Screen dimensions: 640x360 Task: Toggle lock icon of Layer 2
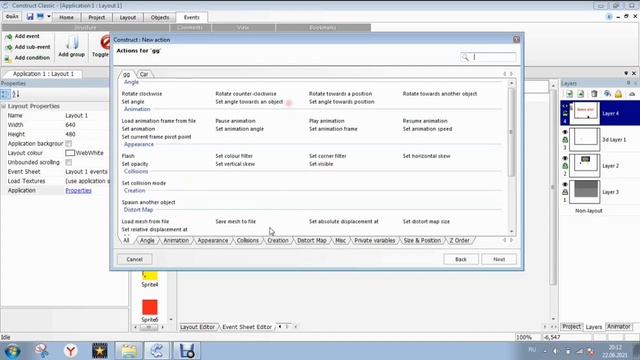[x=565, y=166]
